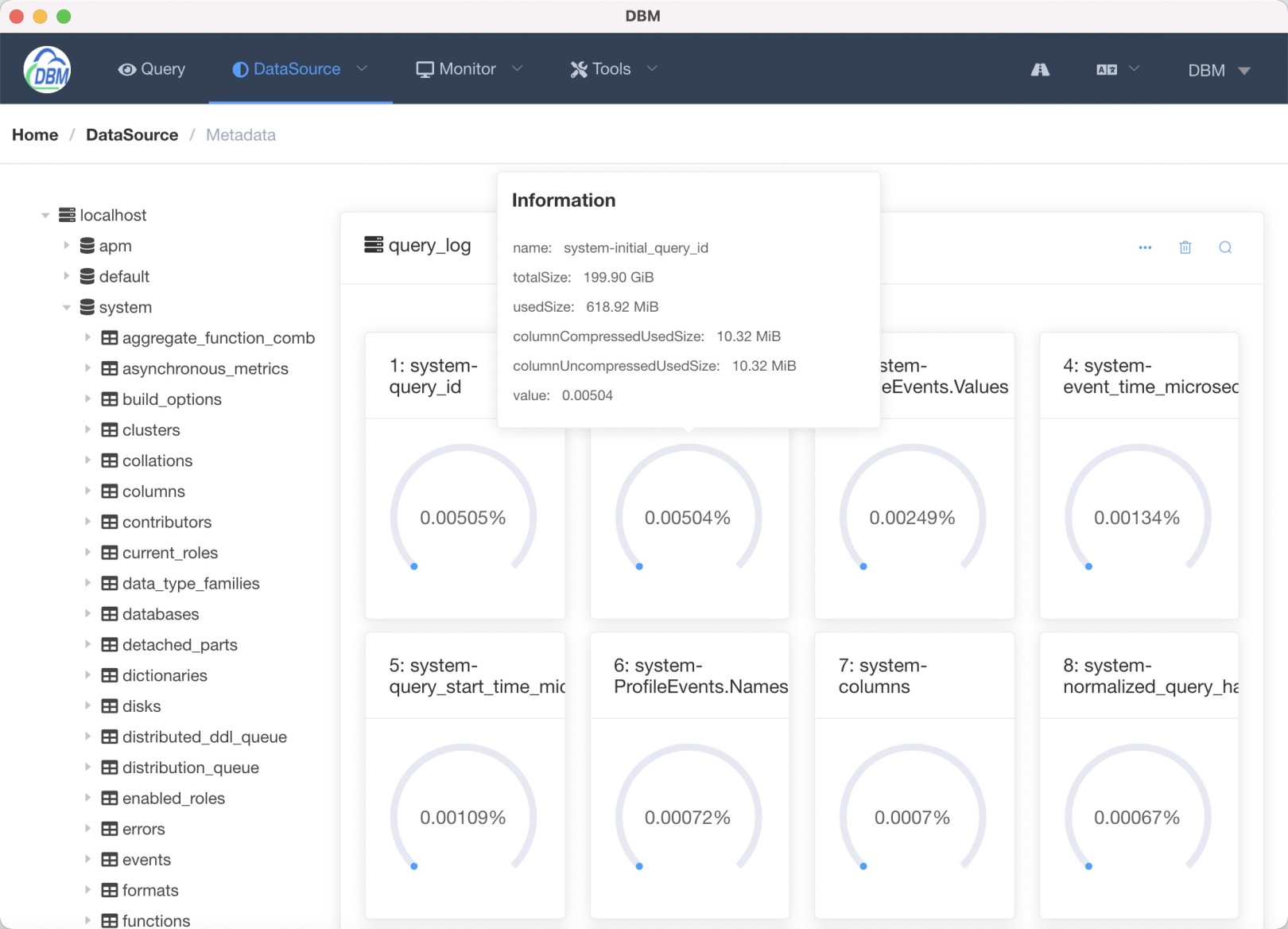Delete query_log using the trash icon
Image resolution: width=1288 pixels, height=929 pixels.
[x=1185, y=247]
